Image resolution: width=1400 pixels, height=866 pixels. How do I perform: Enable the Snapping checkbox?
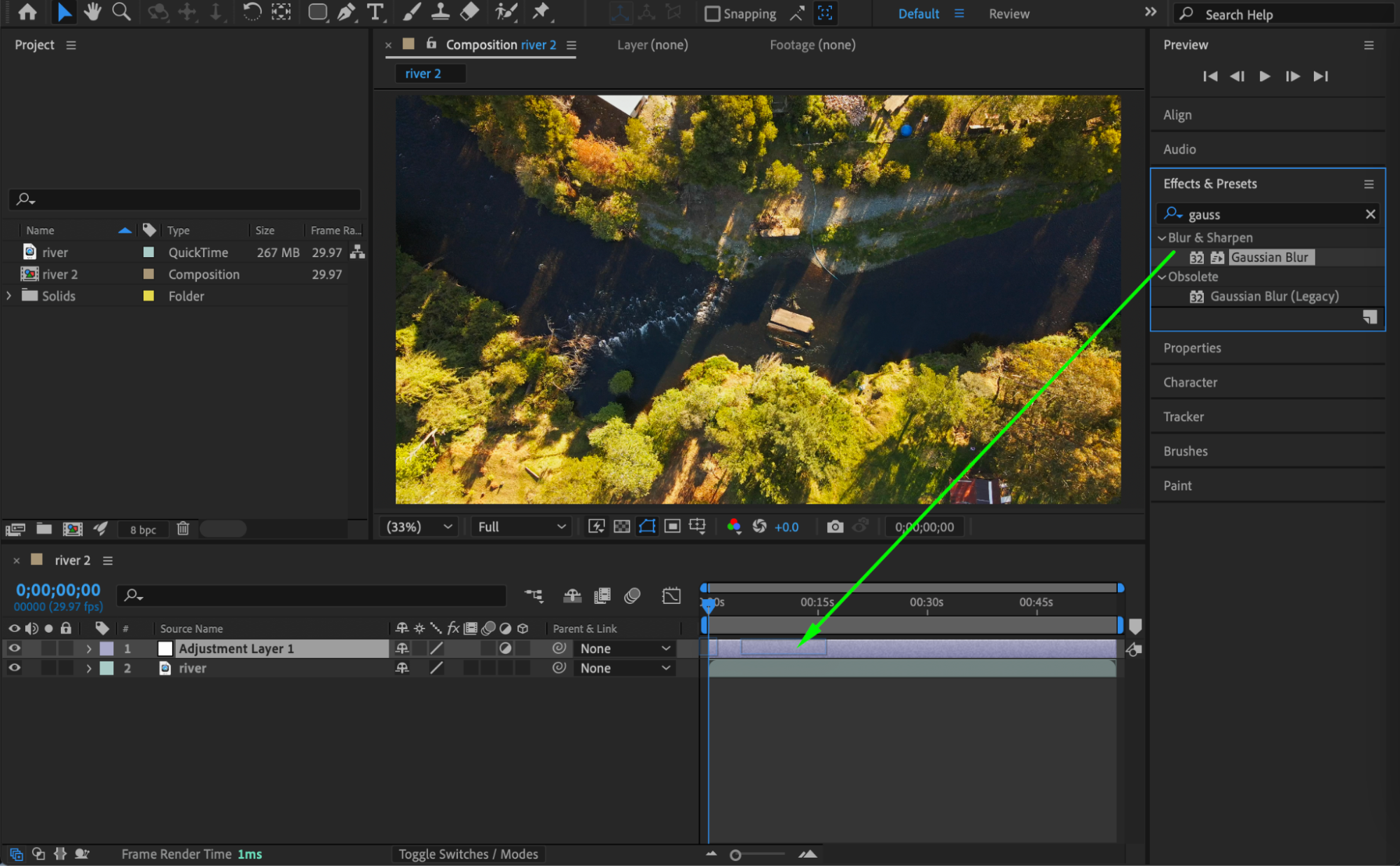(x=712, y=13)
